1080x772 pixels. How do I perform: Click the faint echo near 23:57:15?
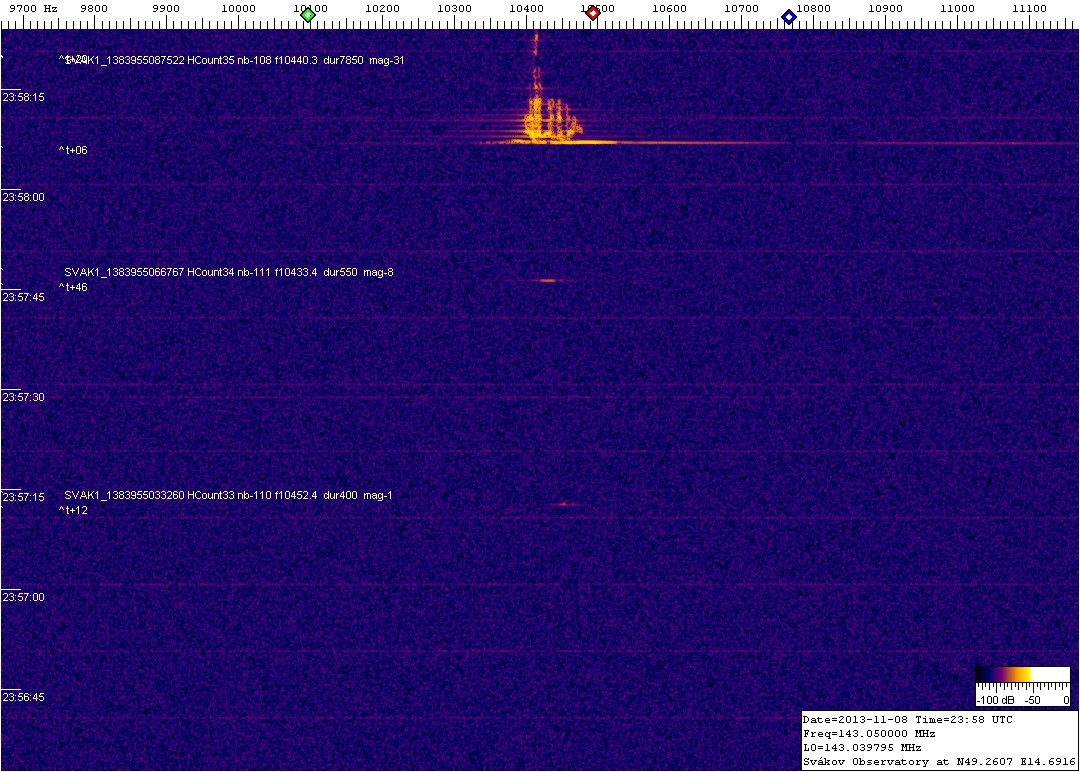566,504
